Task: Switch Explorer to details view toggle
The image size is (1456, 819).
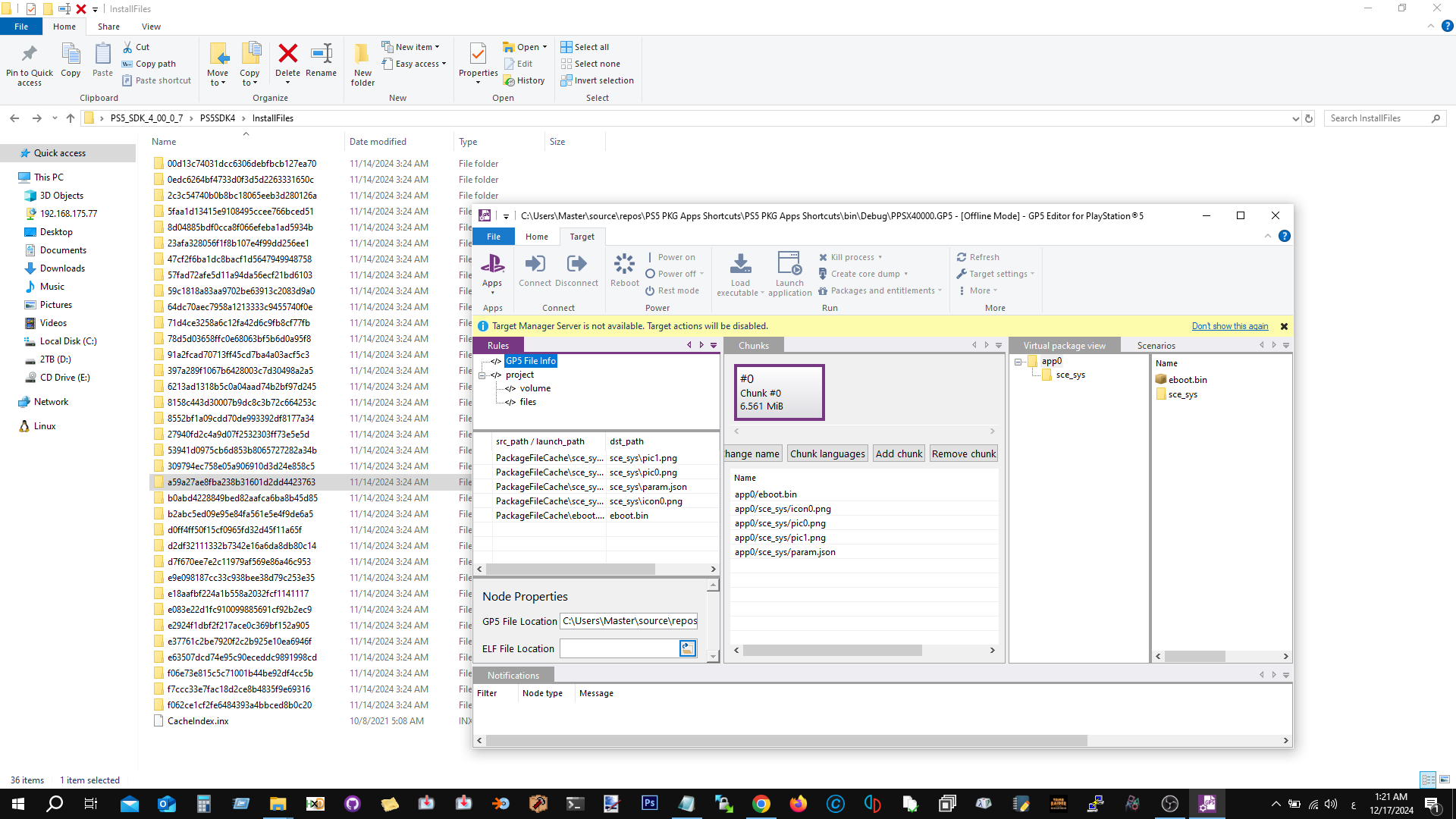Action: [1428, 779]
